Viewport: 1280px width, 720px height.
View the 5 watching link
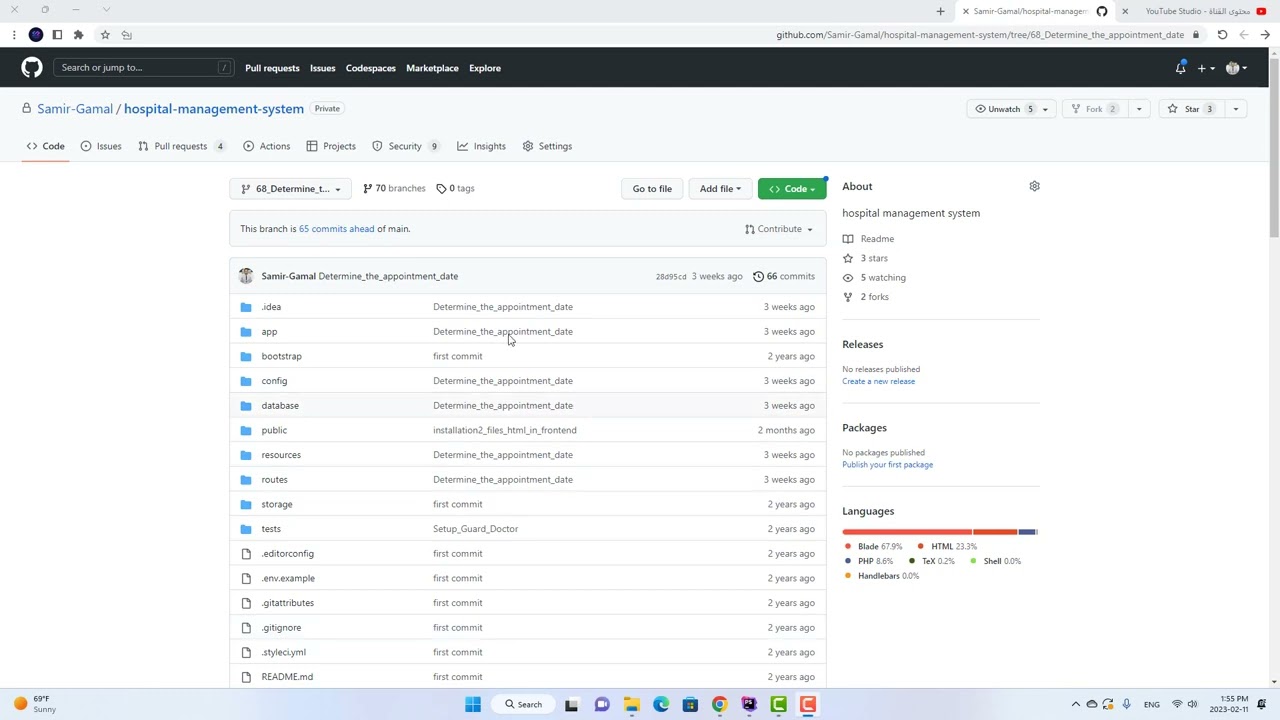click(874, 277)
